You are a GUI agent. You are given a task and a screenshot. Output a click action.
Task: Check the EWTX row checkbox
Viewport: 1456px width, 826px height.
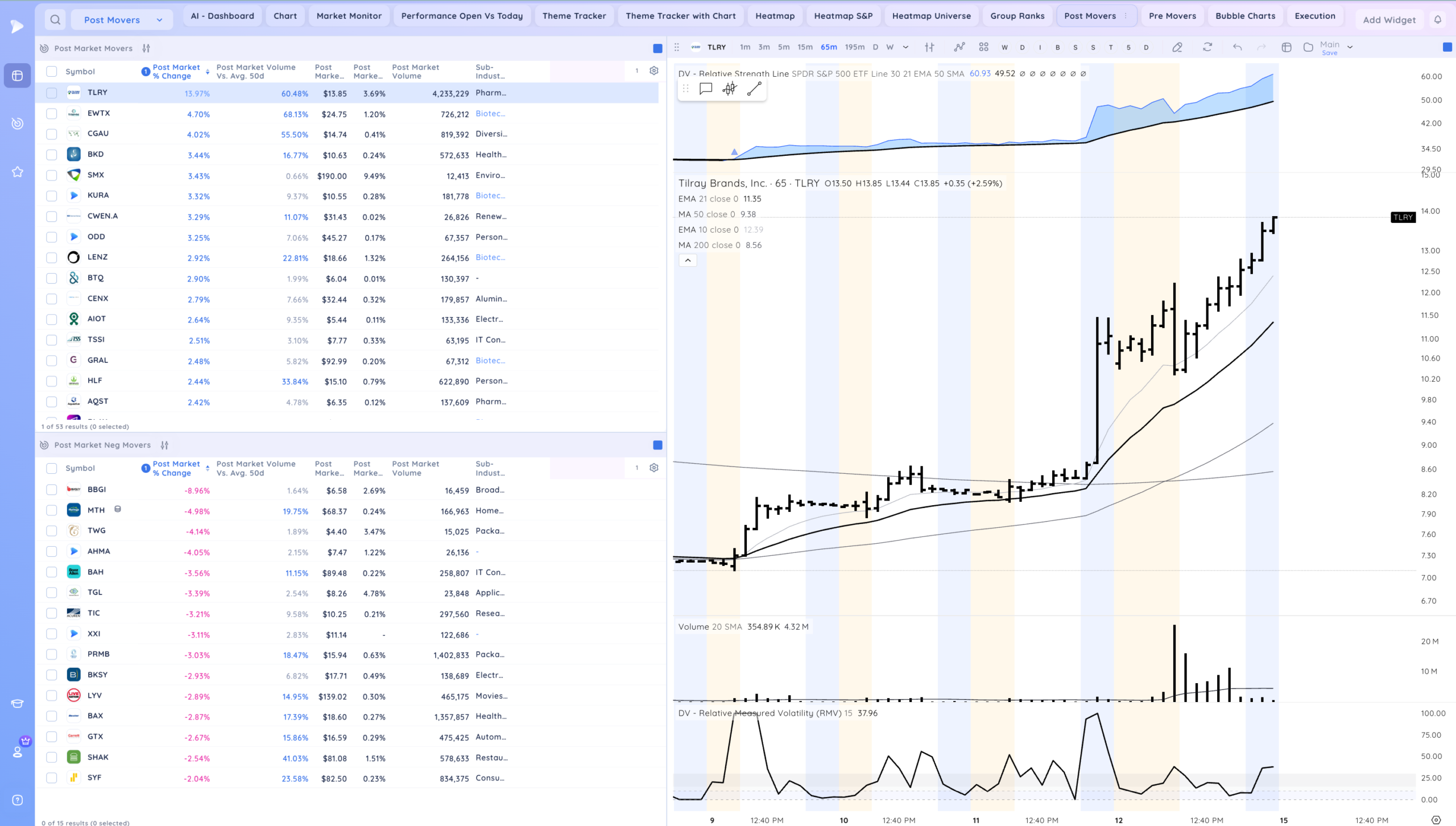(x=52, y=114)
